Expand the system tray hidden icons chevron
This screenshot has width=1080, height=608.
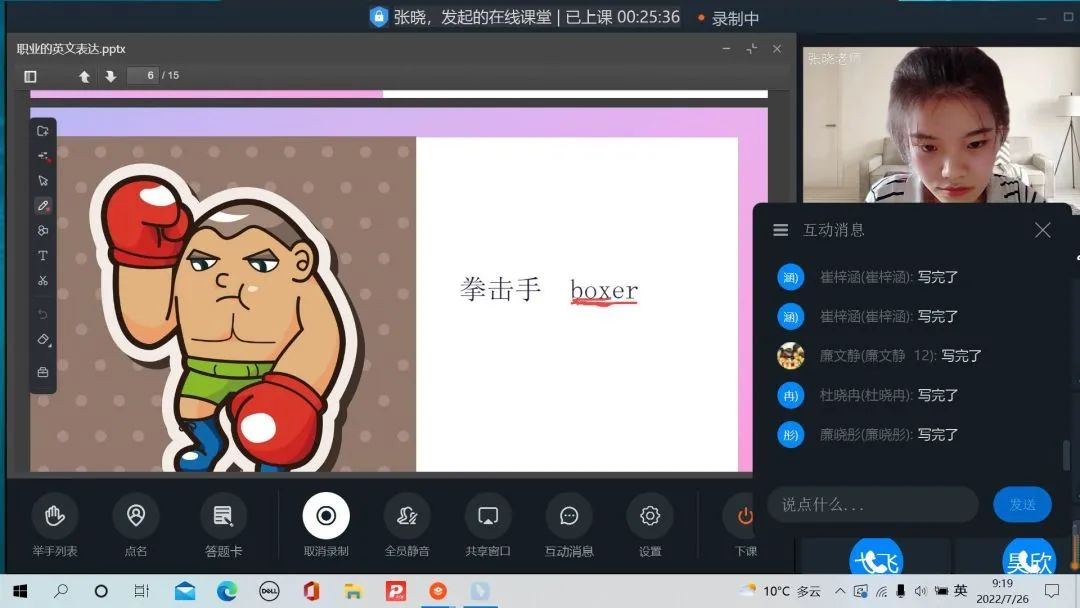point(840,591)
